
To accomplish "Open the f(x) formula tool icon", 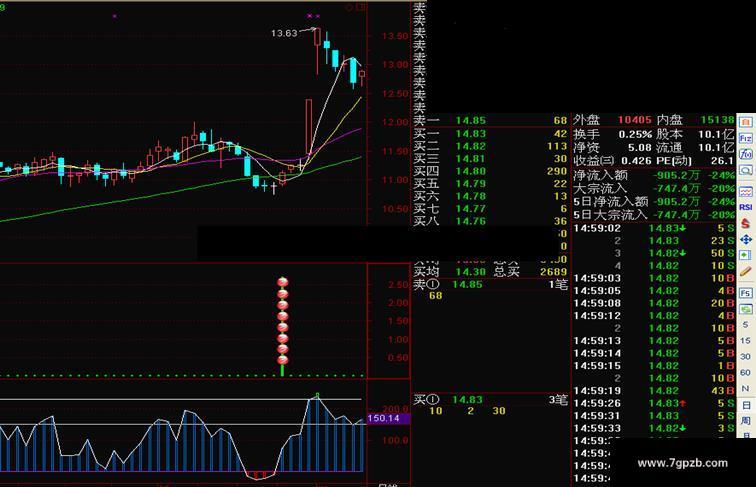I will pyautogui.click(x=745, y=154).
